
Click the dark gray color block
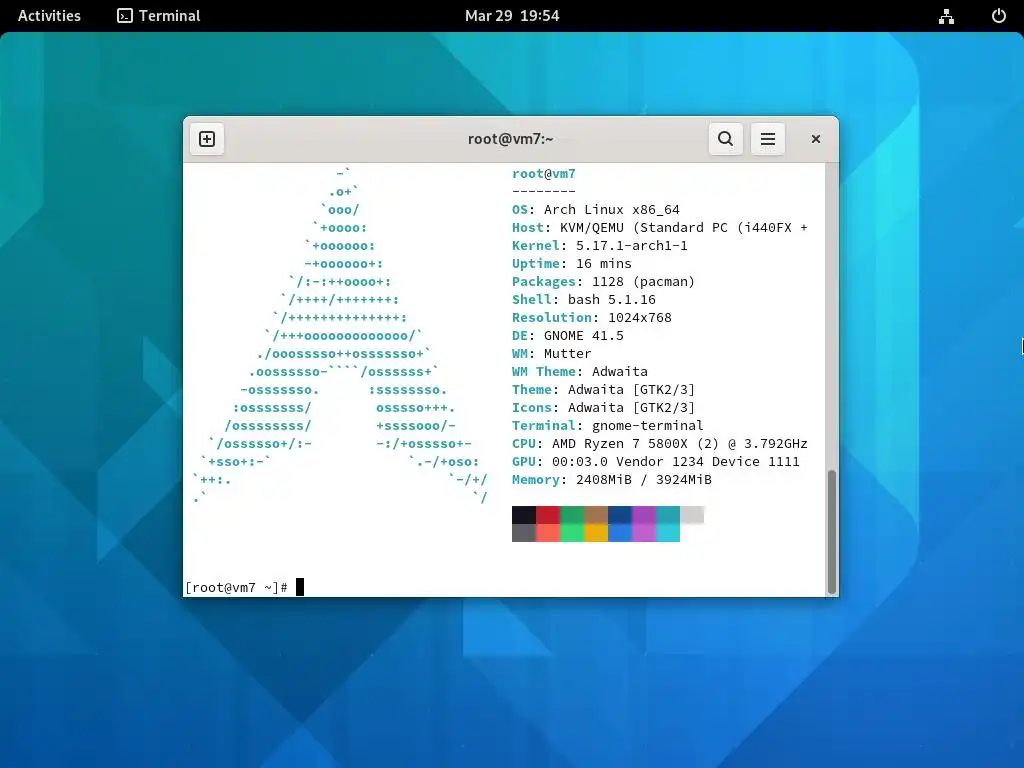(524, 533)
